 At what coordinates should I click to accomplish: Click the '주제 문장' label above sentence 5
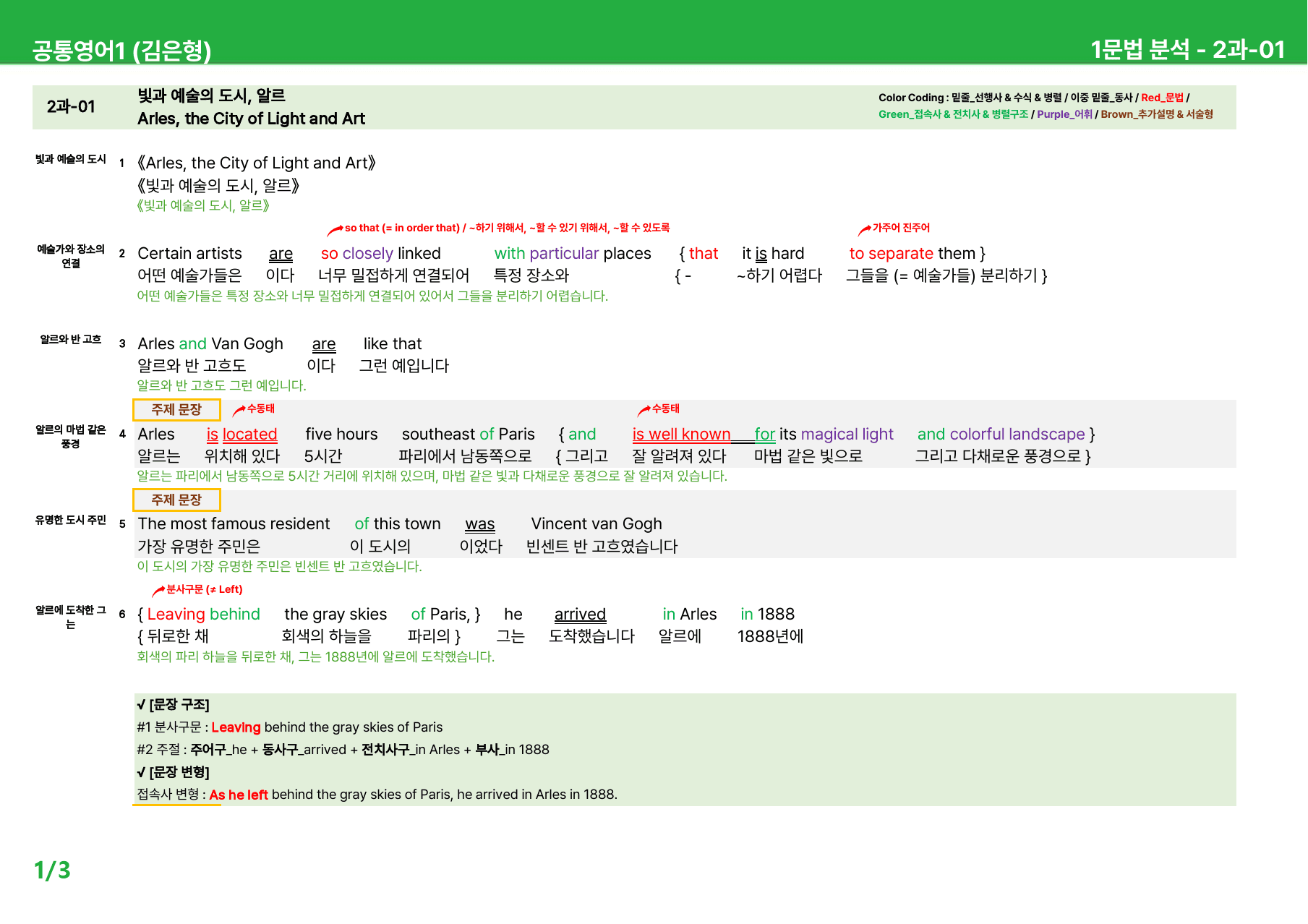point(176,500)
